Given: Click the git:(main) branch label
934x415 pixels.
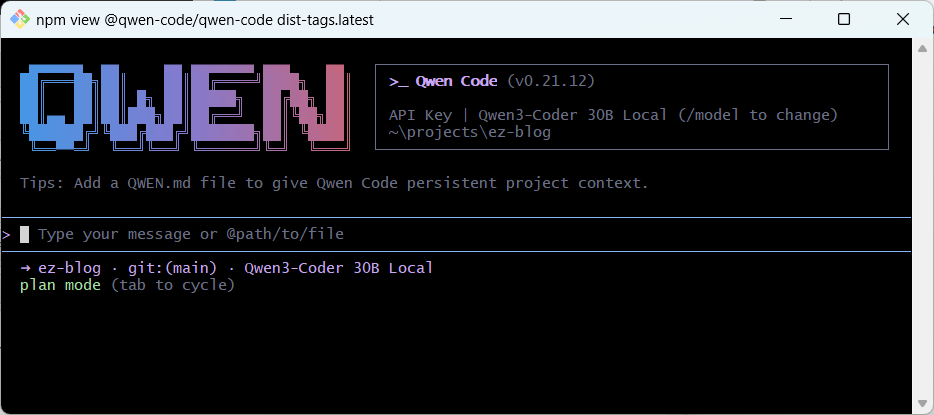Looking at the screenshot, I should 173,268.
